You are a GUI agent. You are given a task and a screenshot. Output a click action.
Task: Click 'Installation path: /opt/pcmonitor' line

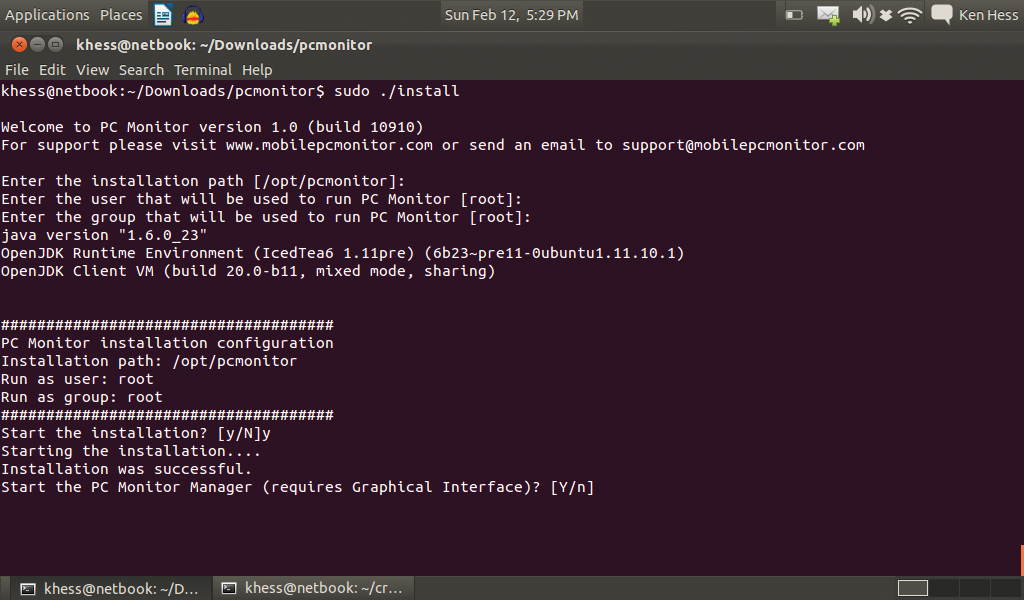click(x=149, y=361)
